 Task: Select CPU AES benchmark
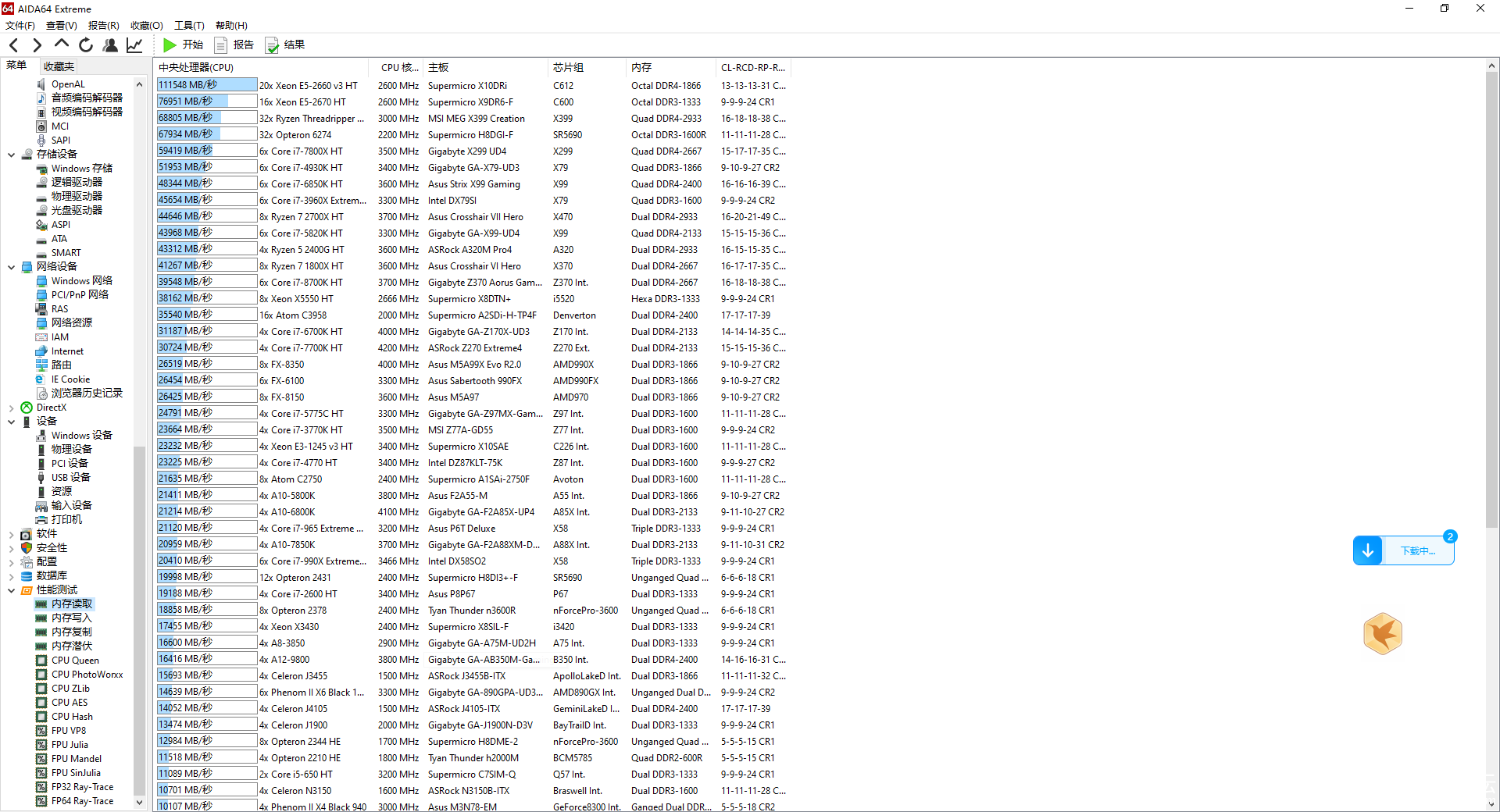70,703
